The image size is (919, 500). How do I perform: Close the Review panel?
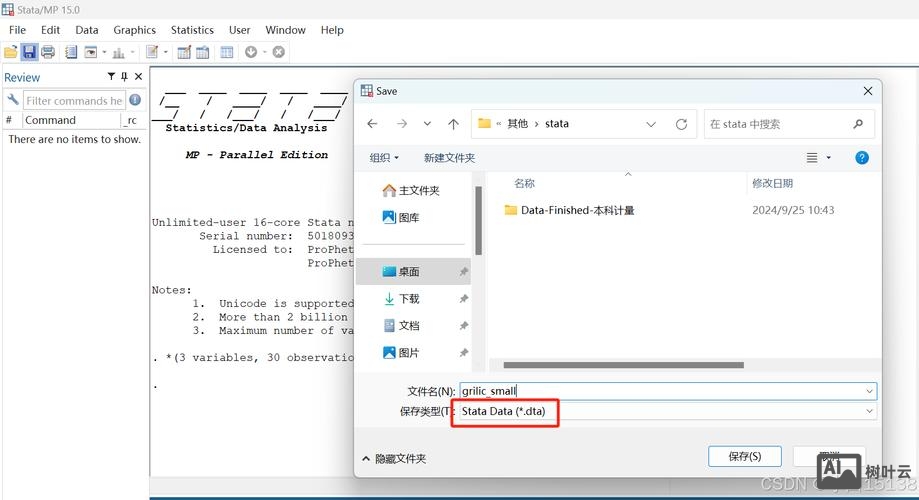138,76
